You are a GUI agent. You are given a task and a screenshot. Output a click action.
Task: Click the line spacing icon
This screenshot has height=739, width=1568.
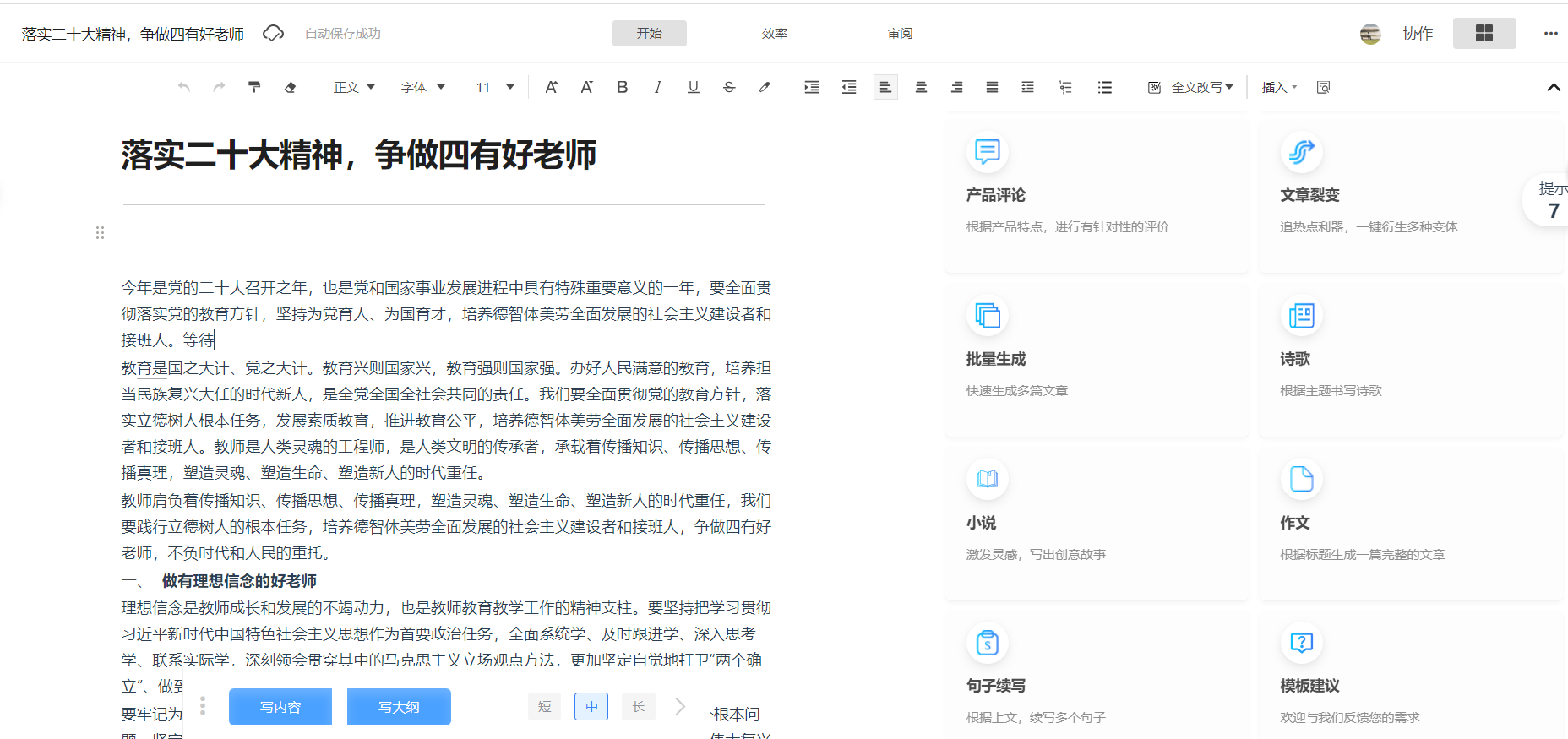coord(1027,87)
